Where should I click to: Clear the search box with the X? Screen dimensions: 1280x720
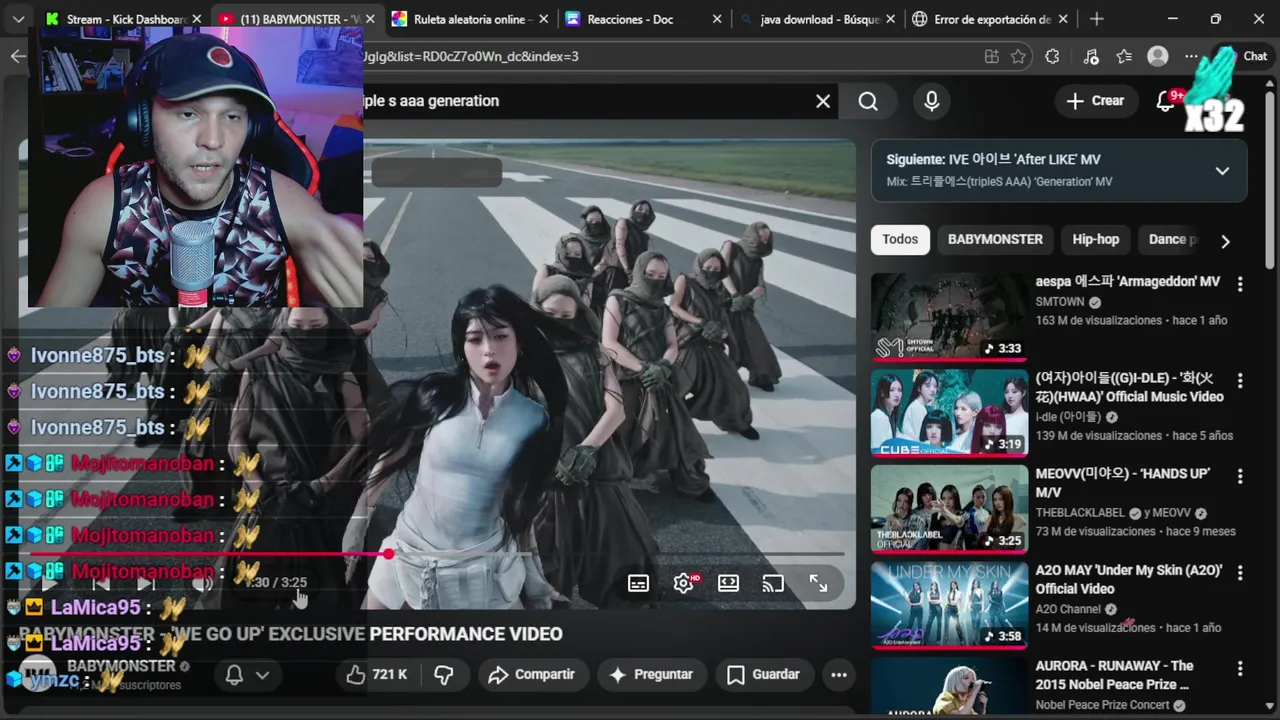click(823, 101)
